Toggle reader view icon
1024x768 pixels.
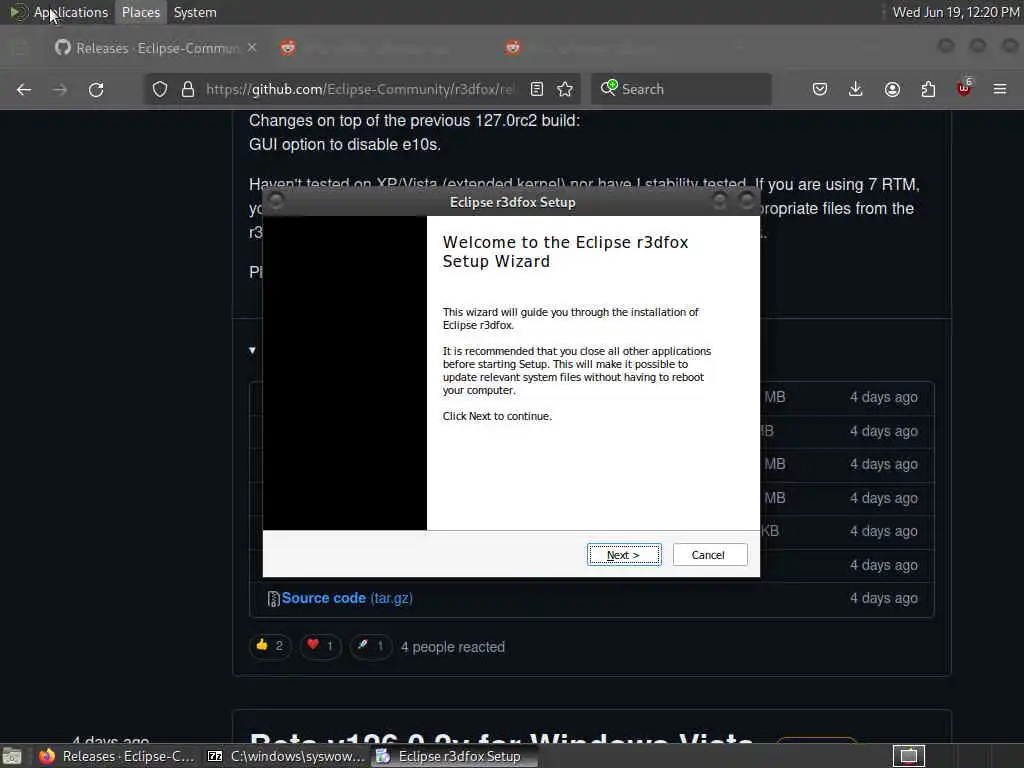(537, 89)
